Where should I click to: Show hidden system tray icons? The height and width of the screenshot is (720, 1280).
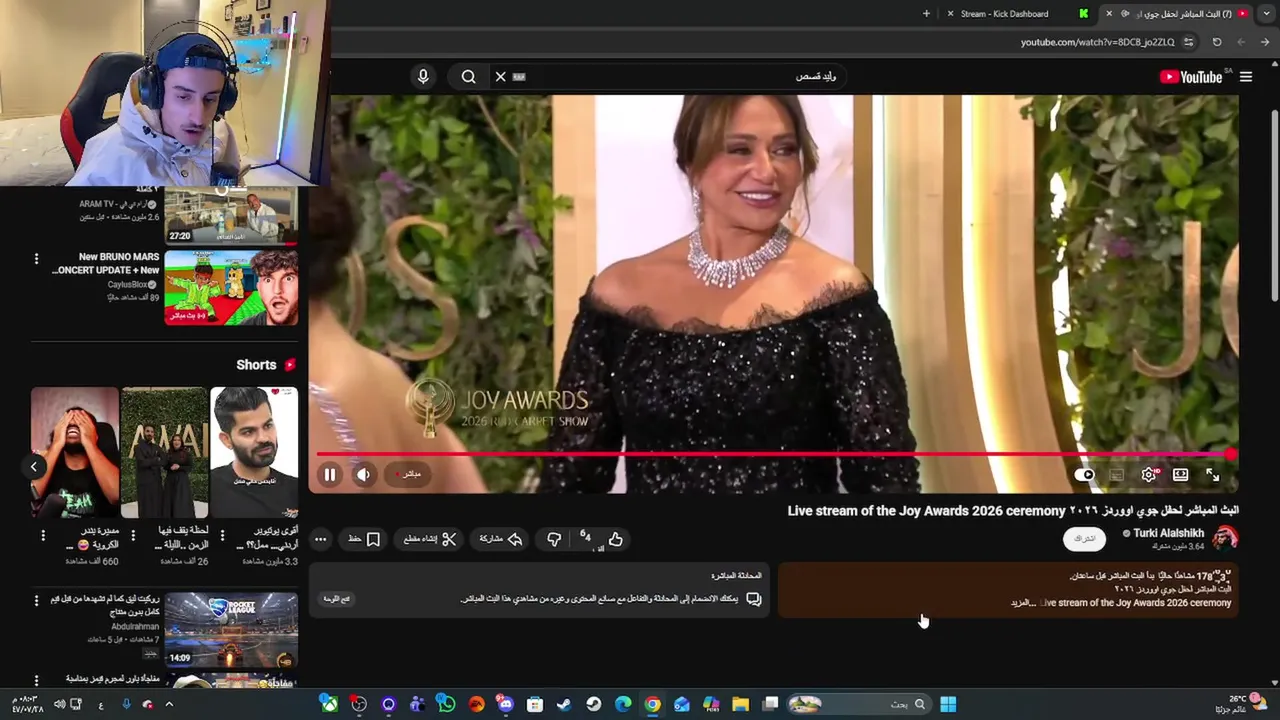click(x=169, y=704)
